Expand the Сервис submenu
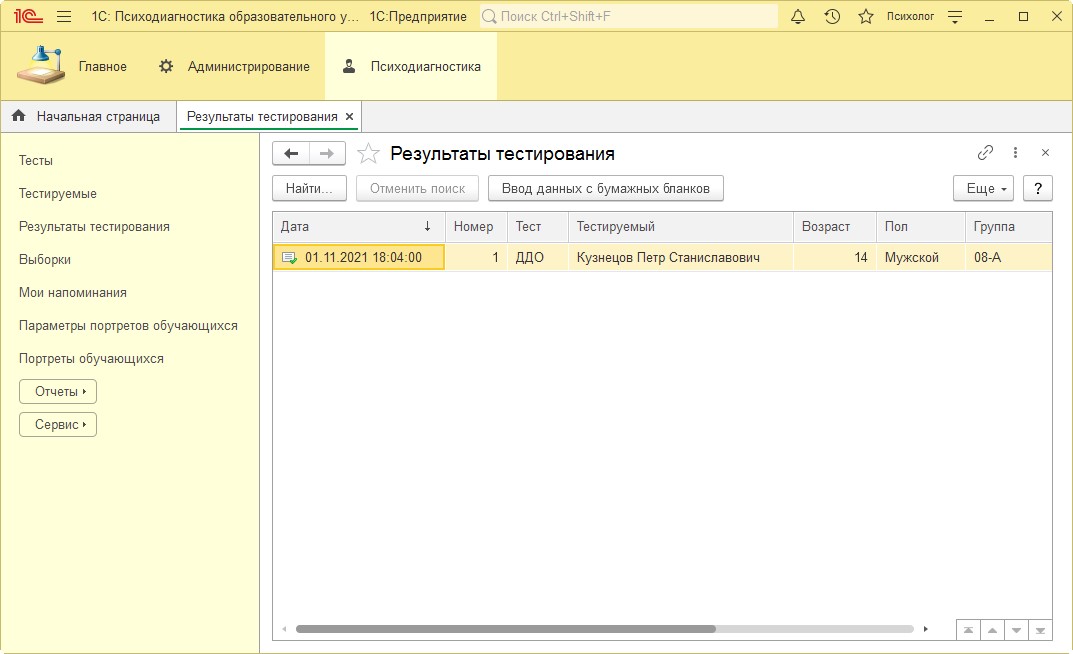The image size is (1073, 654). (x=58, y=424)
